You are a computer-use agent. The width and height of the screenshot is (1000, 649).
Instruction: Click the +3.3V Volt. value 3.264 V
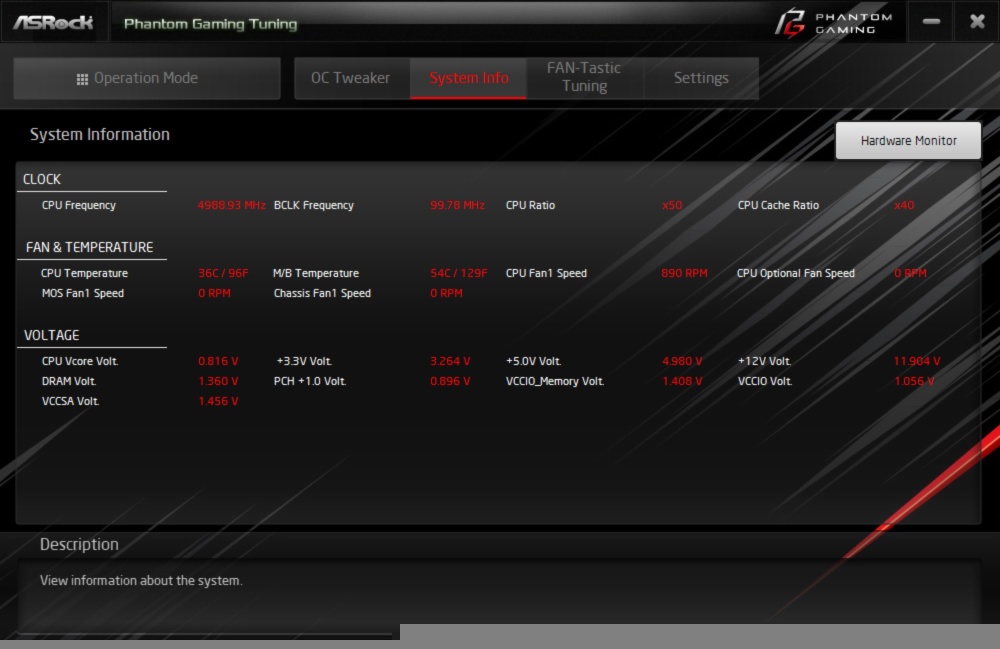(450, 361)
